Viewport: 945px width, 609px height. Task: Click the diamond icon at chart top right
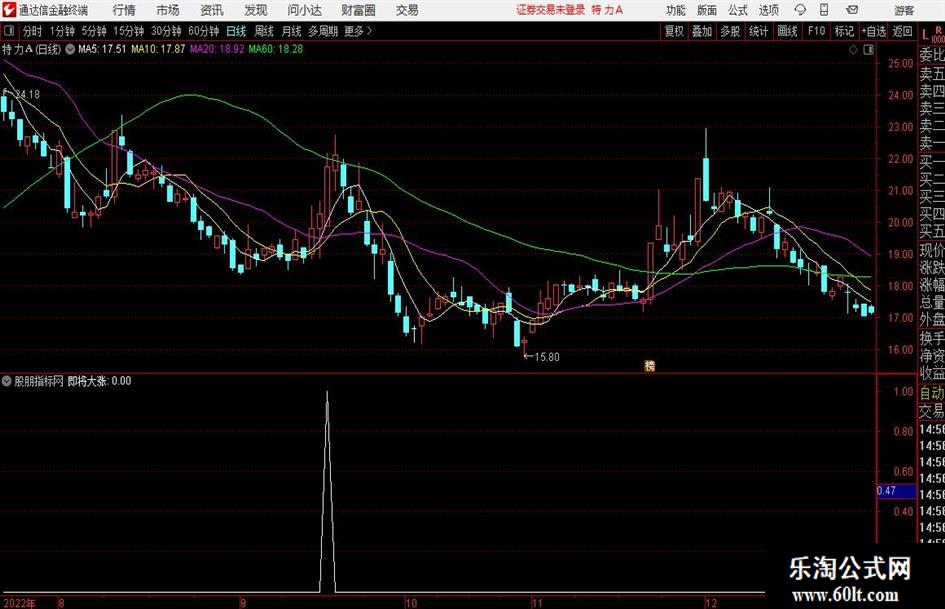pyautogui.click(x=853, y=50)
